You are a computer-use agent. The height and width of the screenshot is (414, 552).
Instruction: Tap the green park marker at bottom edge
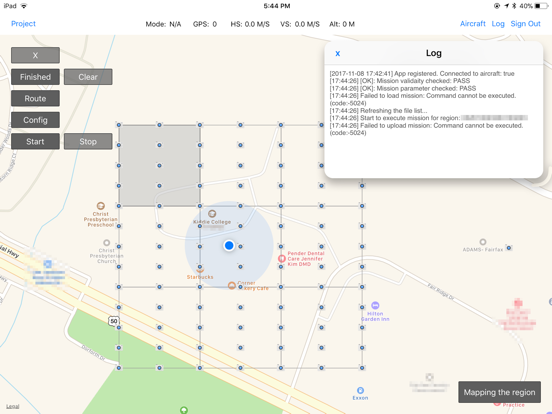click(x=184, y=410)
